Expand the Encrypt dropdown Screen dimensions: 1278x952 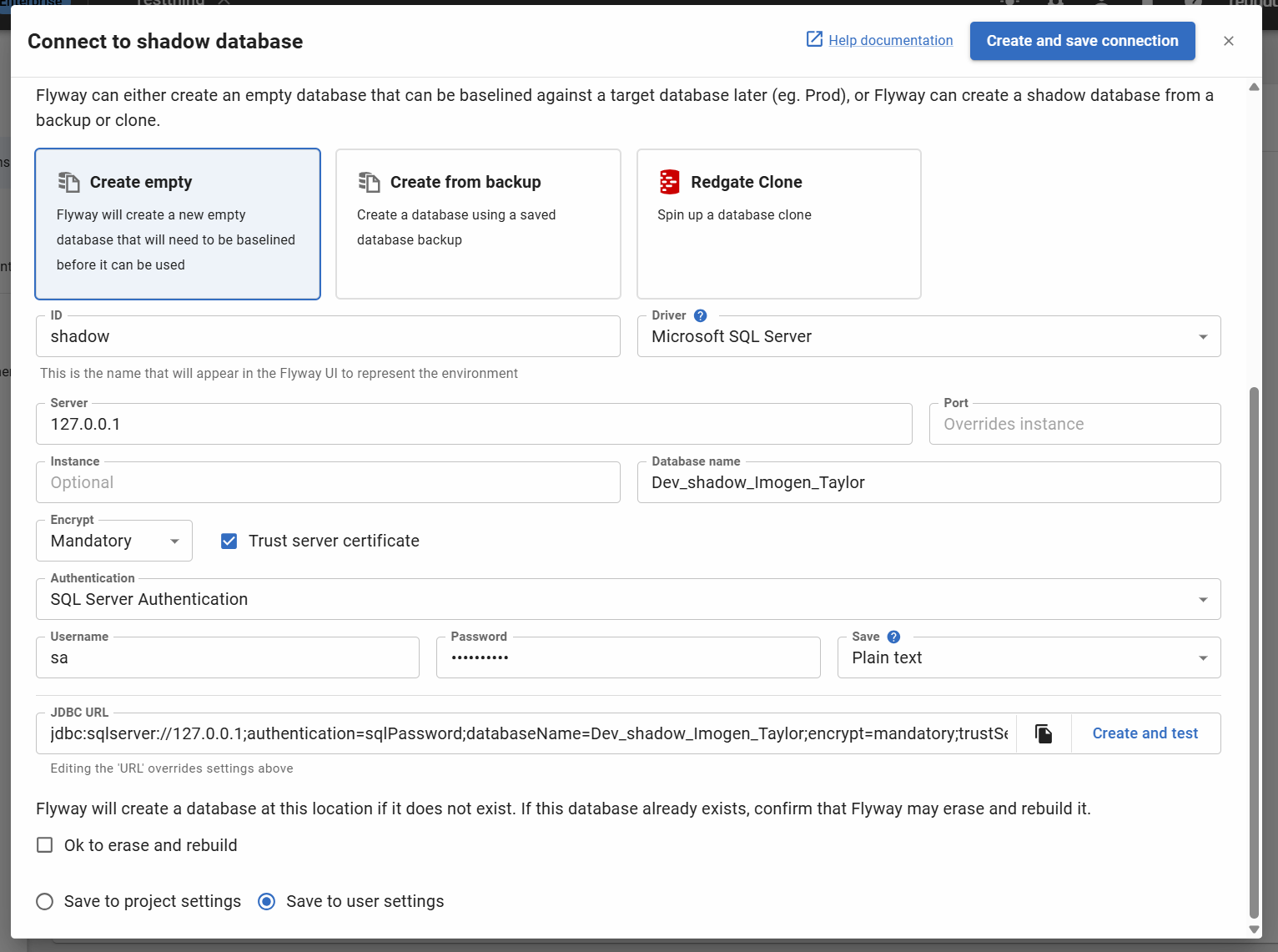tap(114, 541)
